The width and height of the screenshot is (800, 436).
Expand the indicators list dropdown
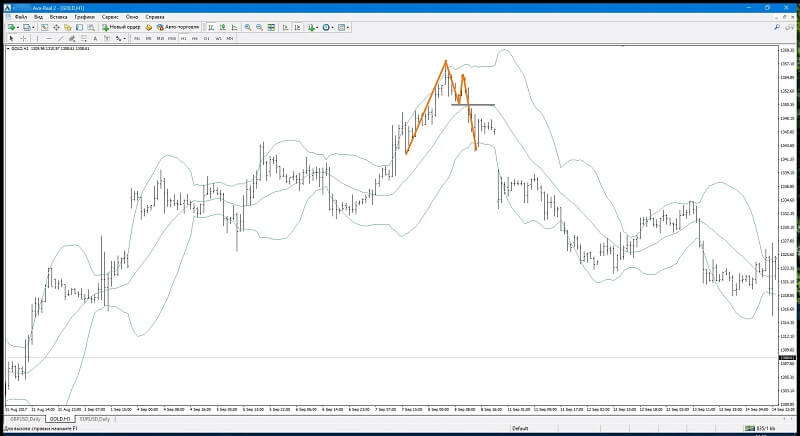[x=317, y=28]
